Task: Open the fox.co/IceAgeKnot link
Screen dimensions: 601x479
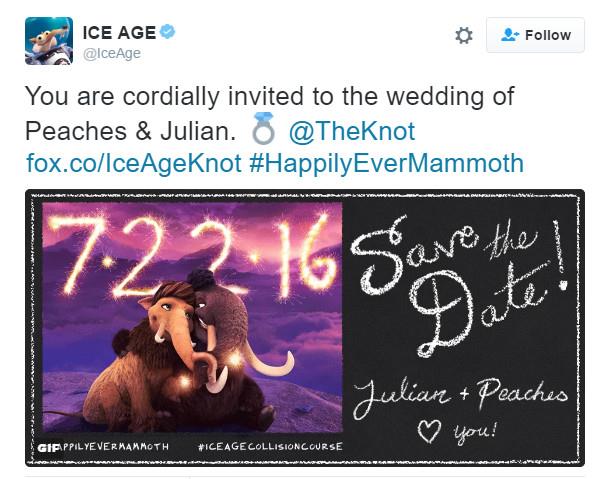Action: pyautogui.click(x=134, y=163)
